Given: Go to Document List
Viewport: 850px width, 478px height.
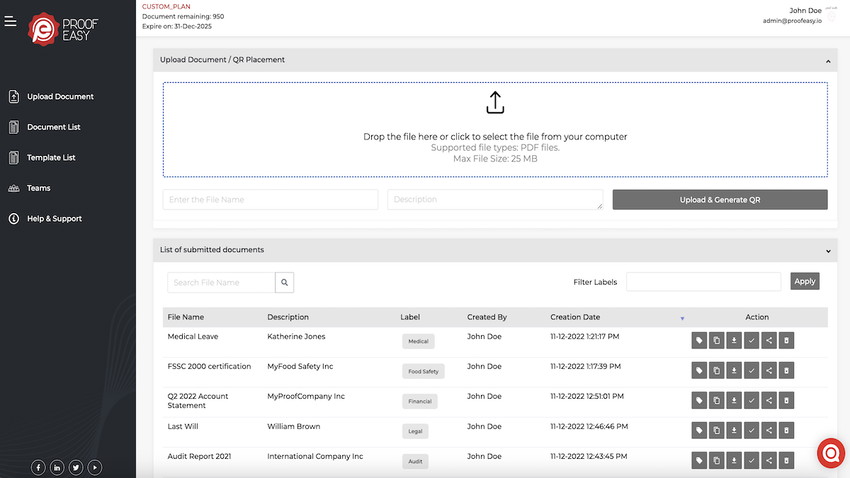Looking at the screenshot, I should 44,127.
